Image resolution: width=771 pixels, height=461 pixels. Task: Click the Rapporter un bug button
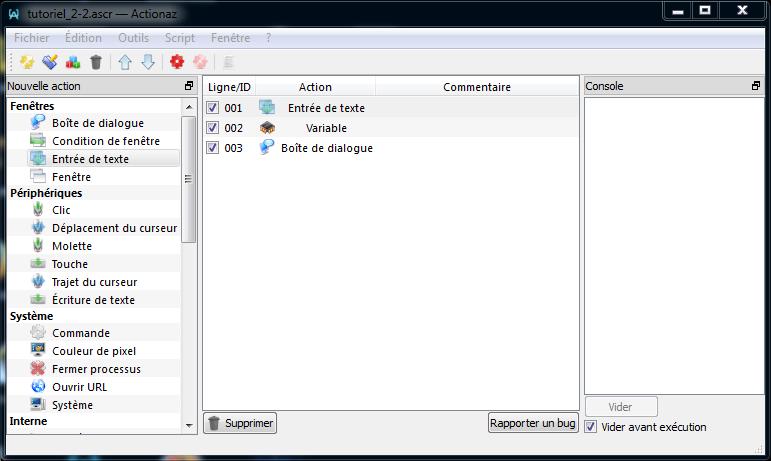click(x=533, y=423)
